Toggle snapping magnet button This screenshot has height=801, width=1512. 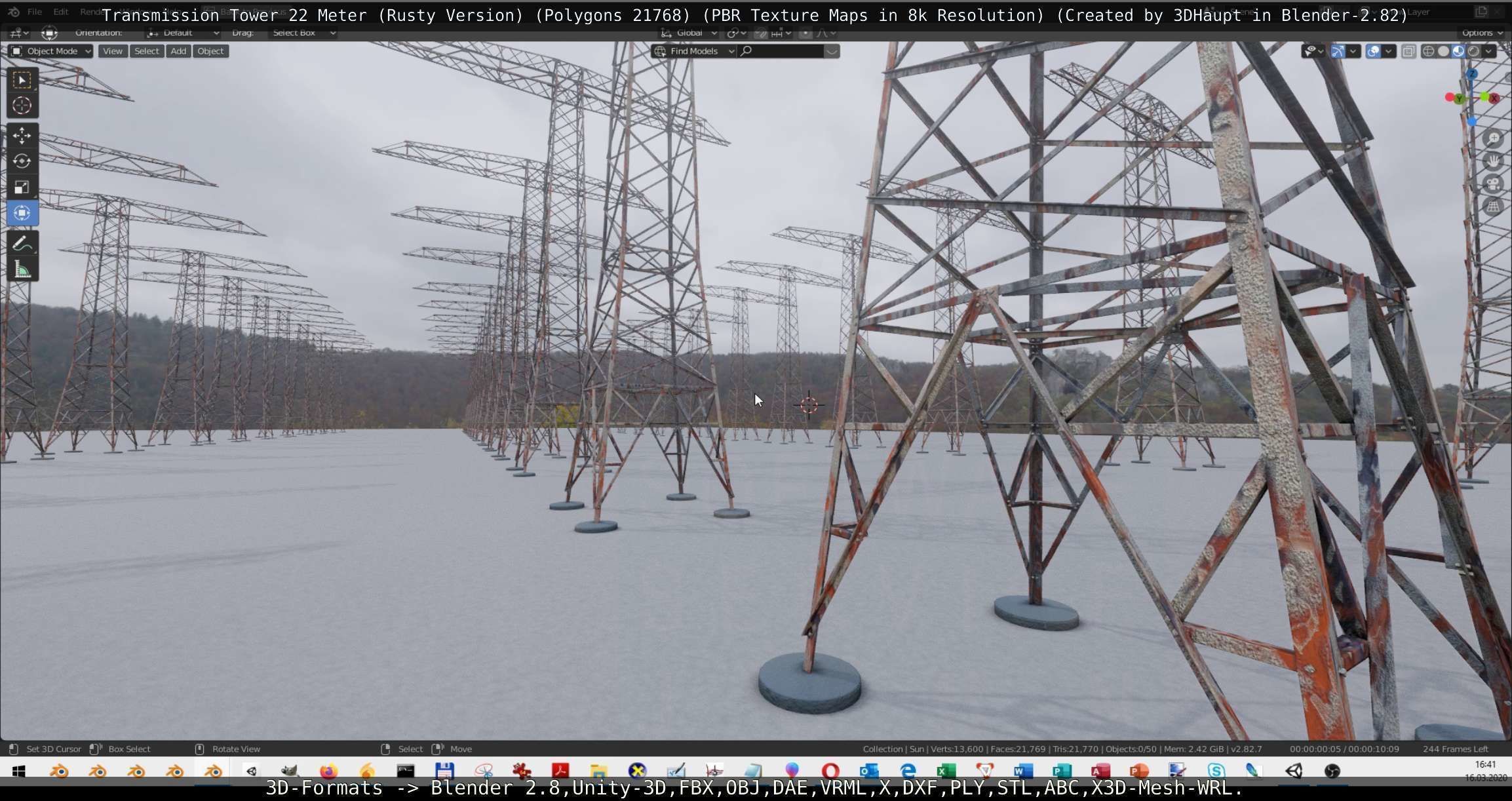click(x=760, y=33)
